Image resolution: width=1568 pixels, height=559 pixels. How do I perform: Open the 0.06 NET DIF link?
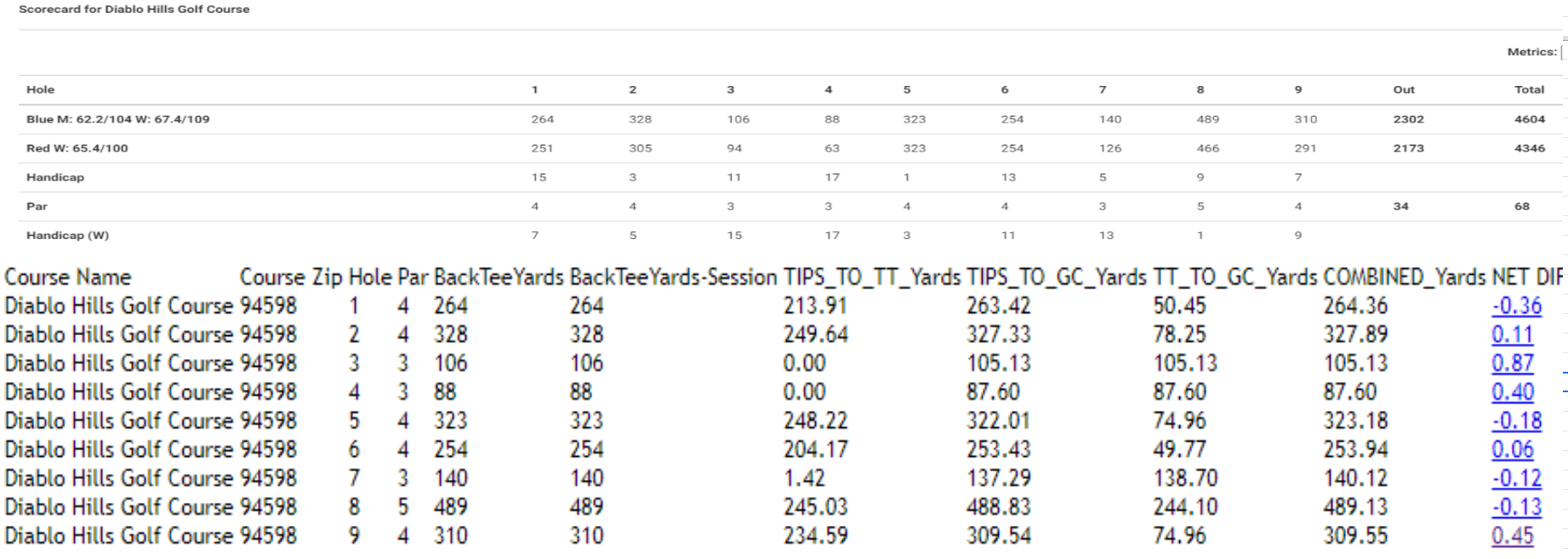pos(1512,450)
